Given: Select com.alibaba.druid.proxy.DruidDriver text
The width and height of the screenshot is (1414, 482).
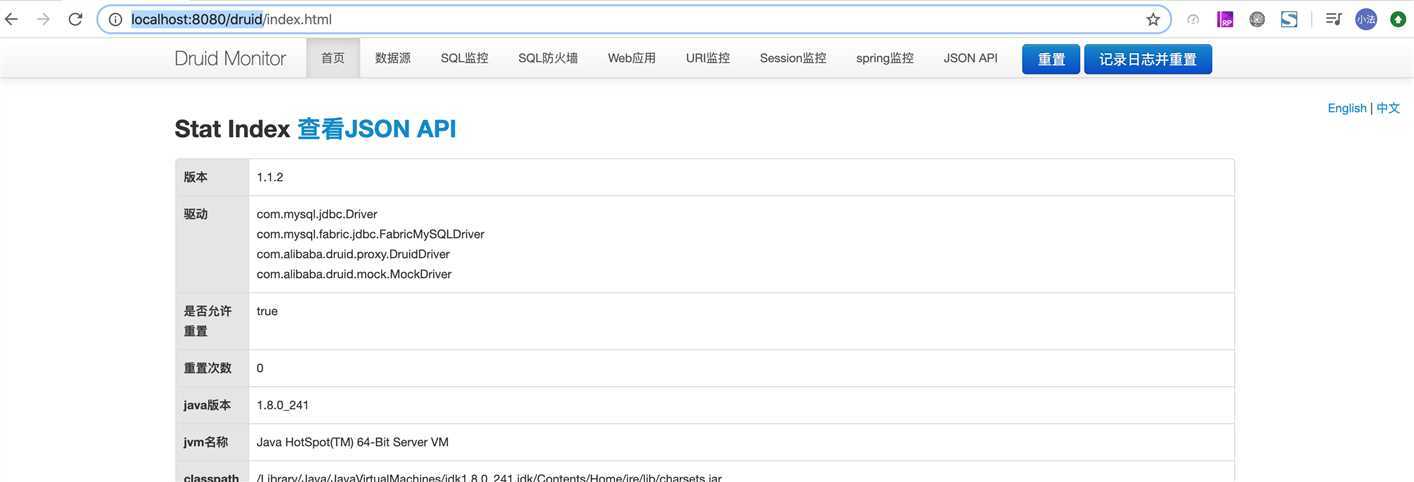Looking at the screenshot, I should tap(353, 254).
